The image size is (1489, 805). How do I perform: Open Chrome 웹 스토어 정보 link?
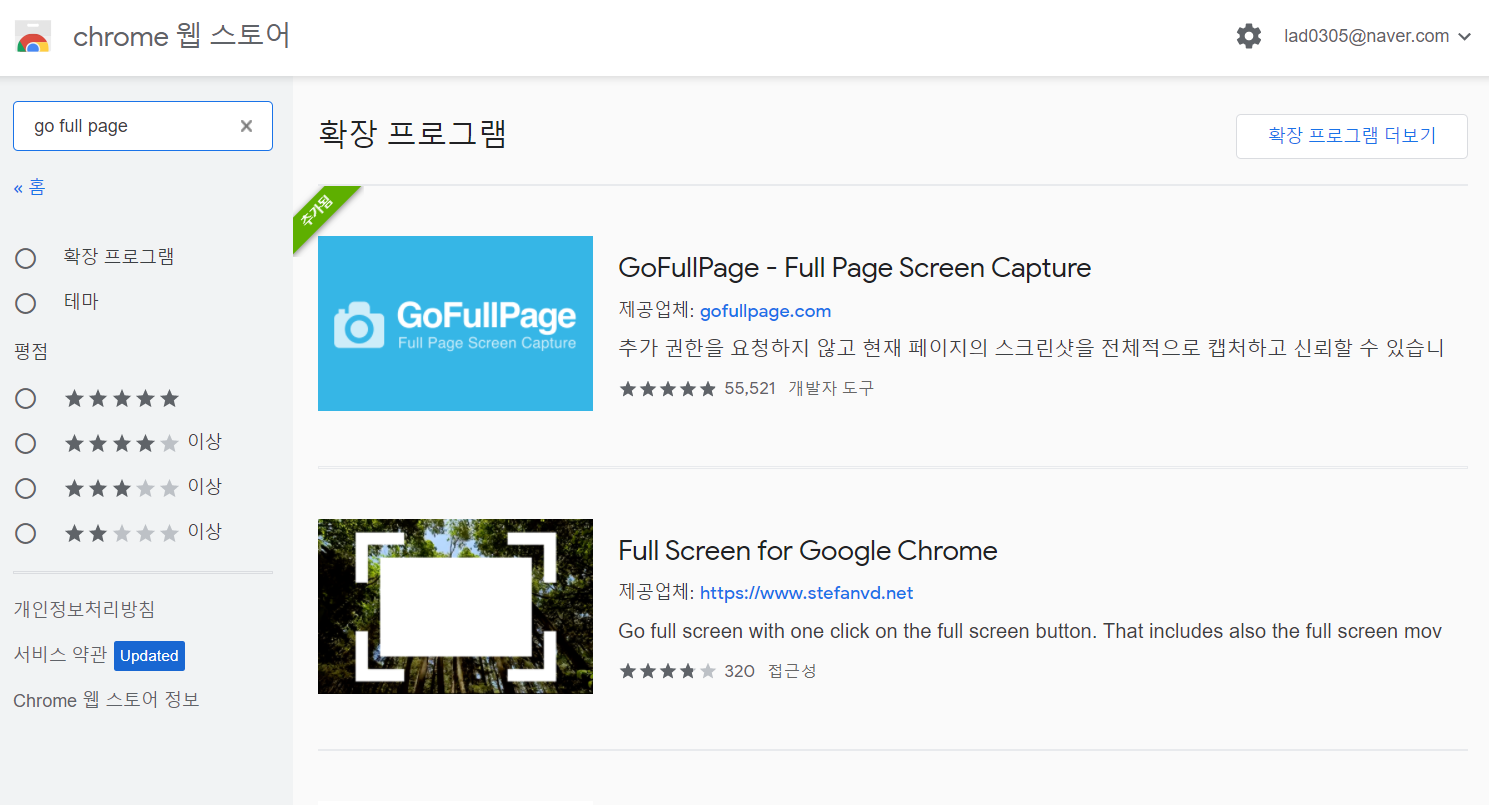pos(106,700)
